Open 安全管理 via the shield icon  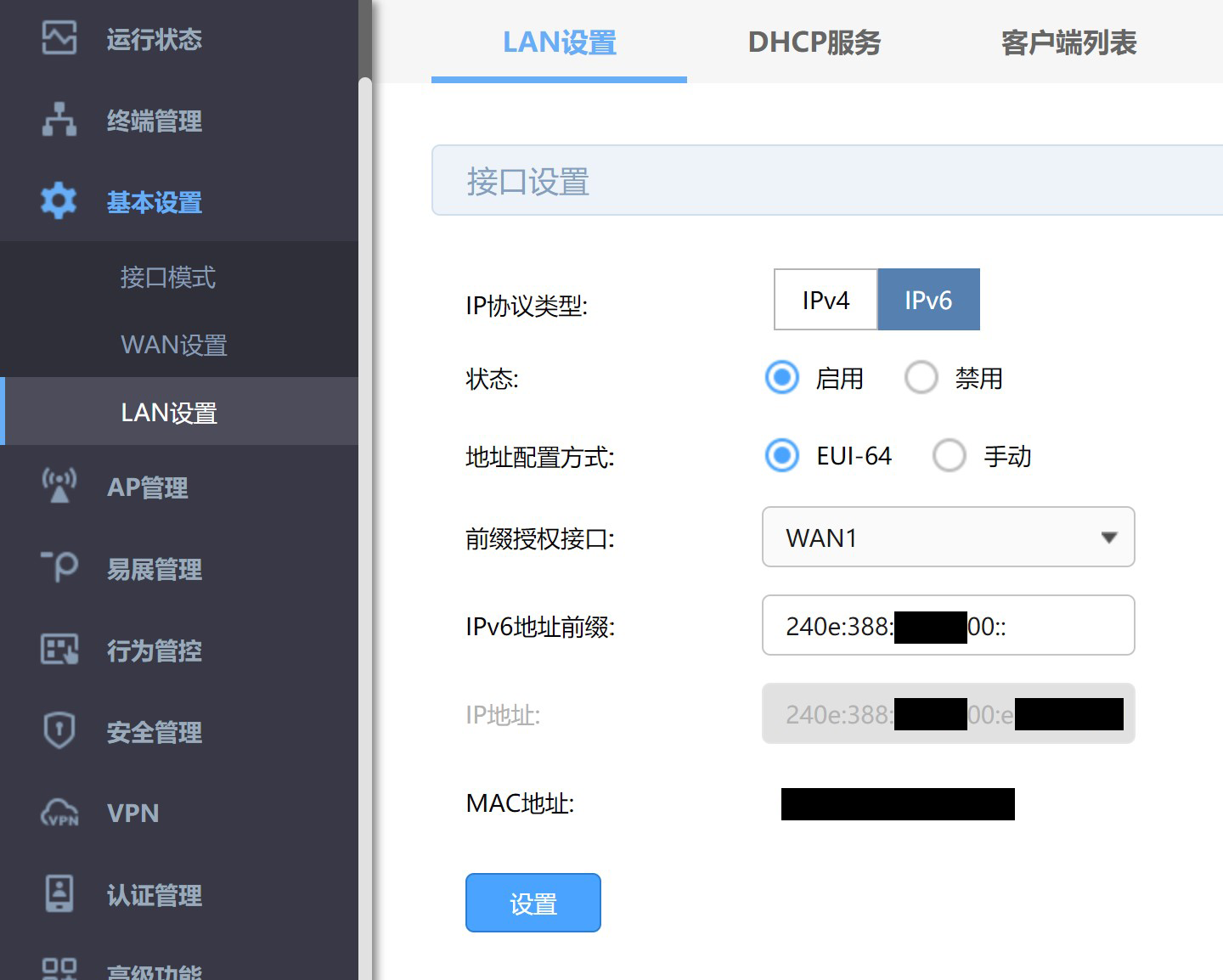59,730
